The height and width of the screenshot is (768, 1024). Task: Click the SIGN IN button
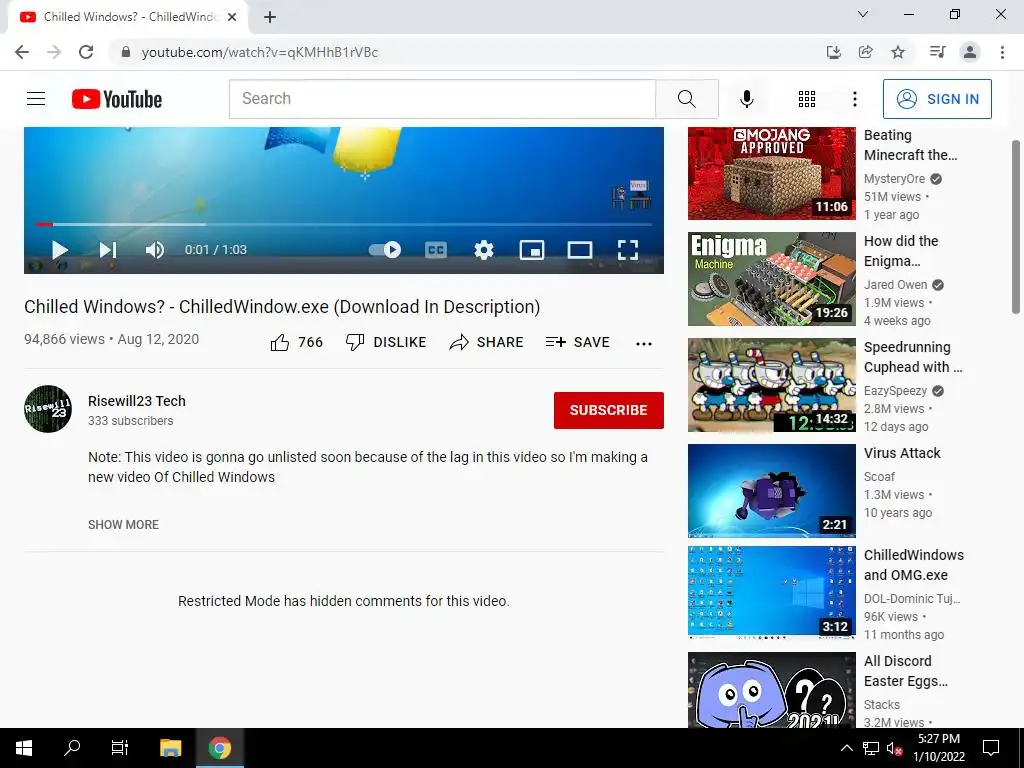[x=937, y=99]
